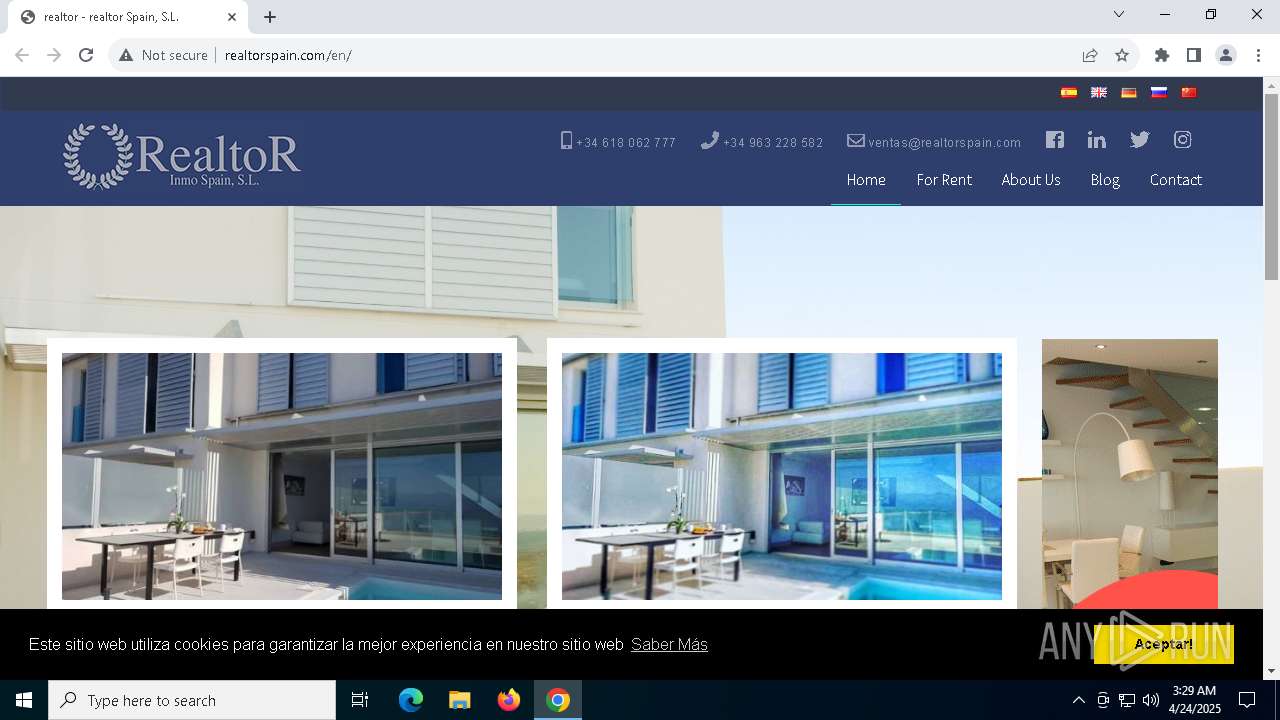1280x720 pixels.
Task: Select the realtor Spain S.L. tab
Action: 128,17
